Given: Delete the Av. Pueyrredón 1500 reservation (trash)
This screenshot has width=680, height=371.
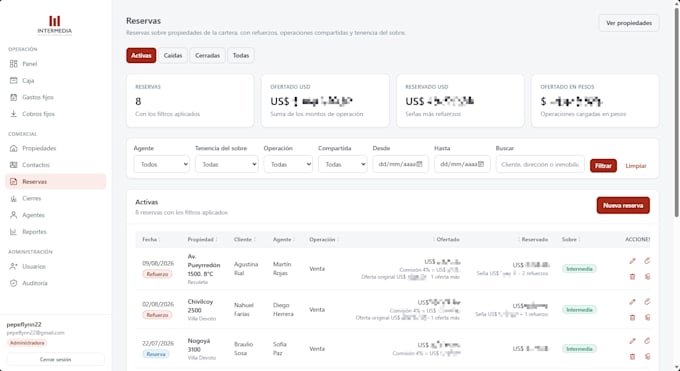Looking at the screenshot, I should click(632, 276).
